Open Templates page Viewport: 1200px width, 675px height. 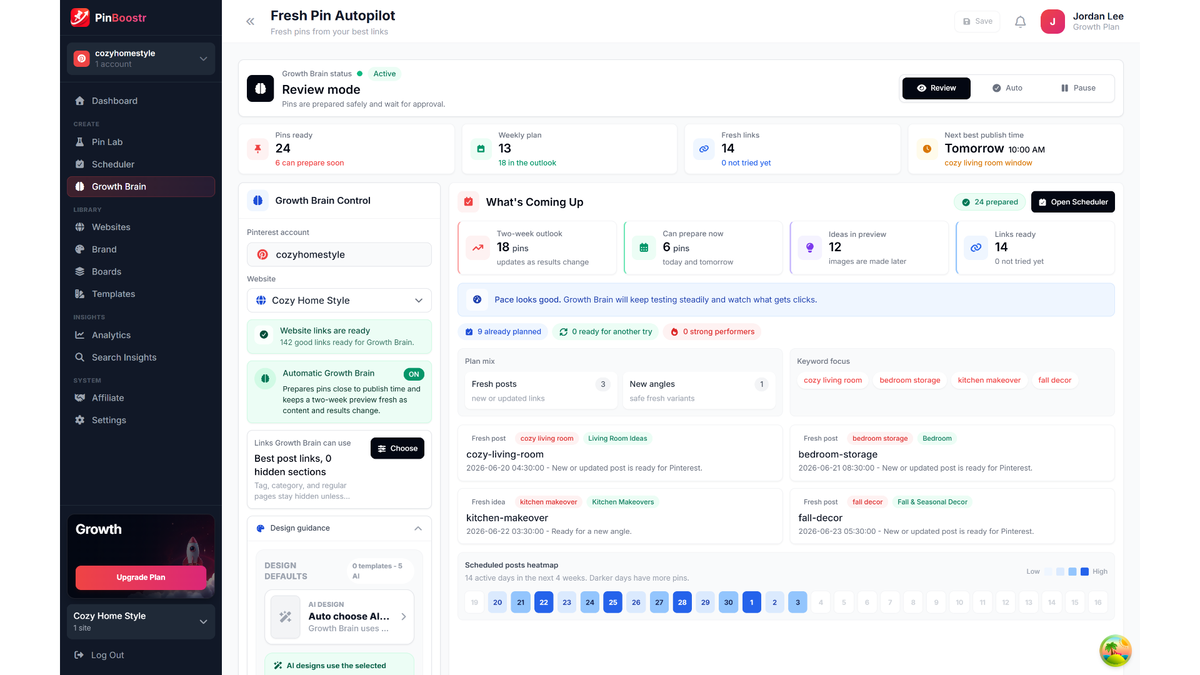tap(141, 294)
